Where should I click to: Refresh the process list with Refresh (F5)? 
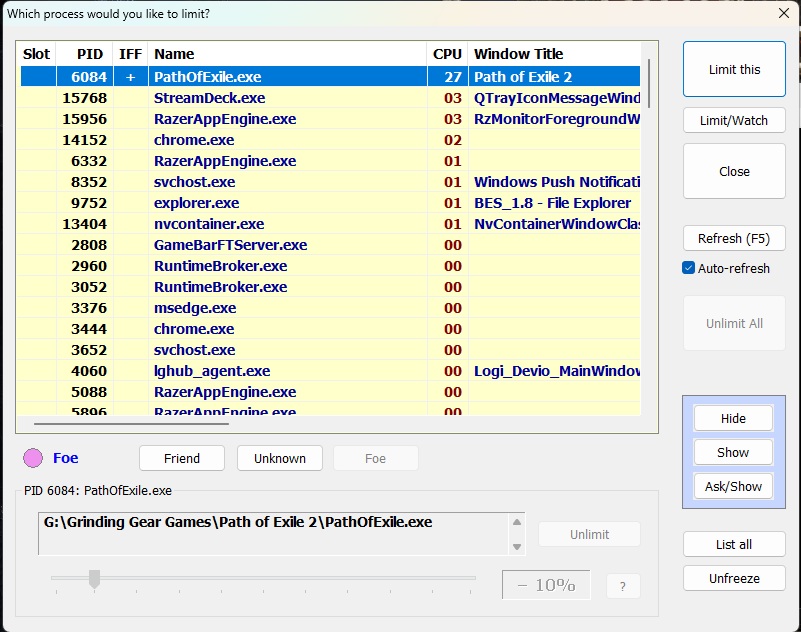[734, 238]
